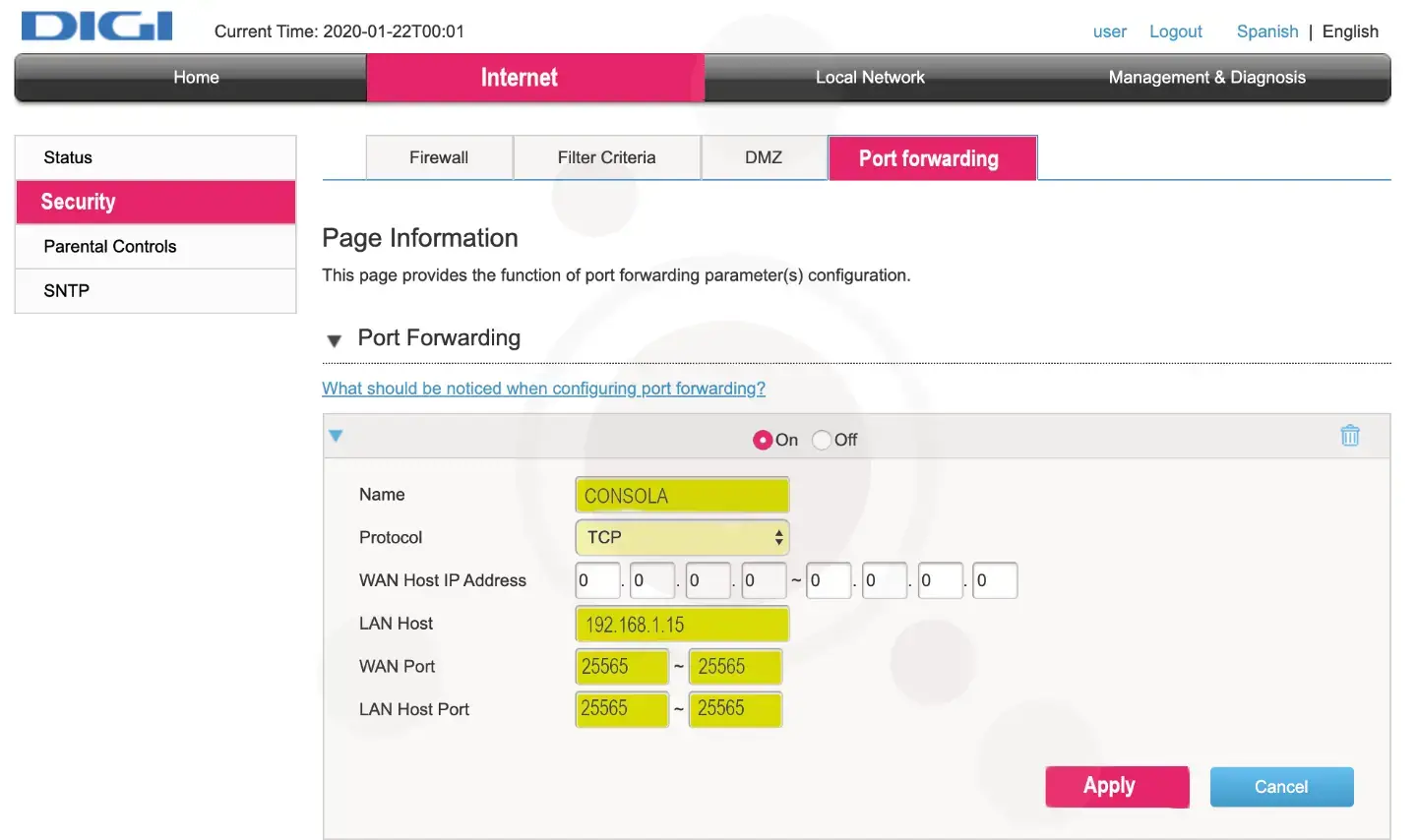Screen dimensions: 1417x840
Task: Click the Port Forwarding section title
Action: (439, 337)
